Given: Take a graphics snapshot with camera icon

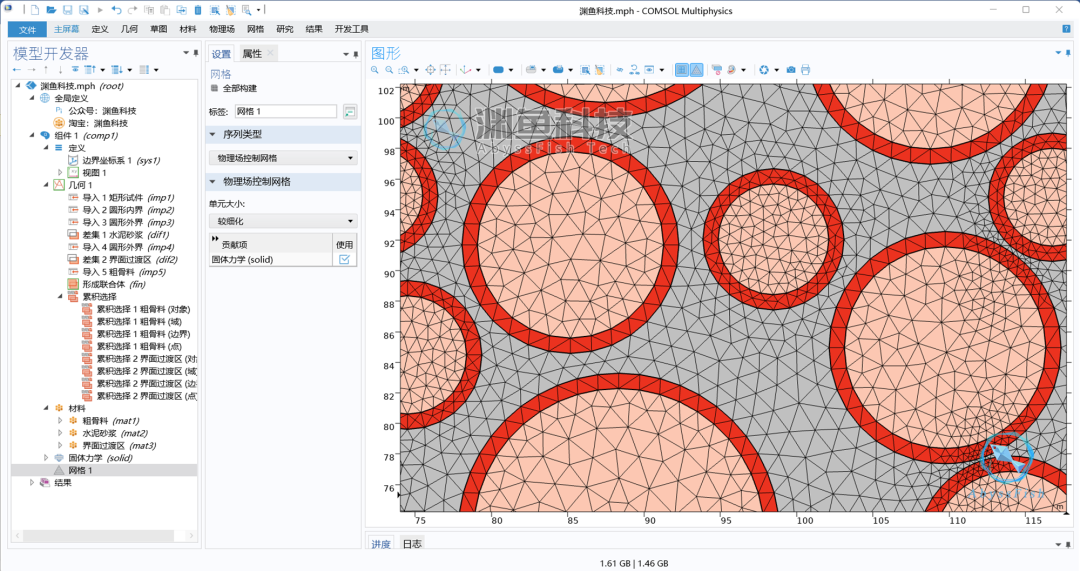Looking at the screenshot, I should coord(791,70).
